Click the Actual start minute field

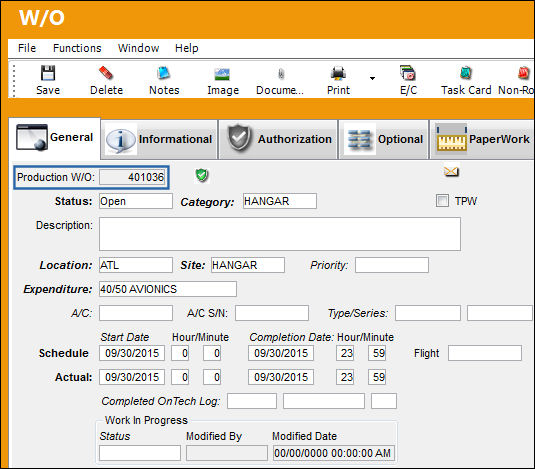(x=212, y=377)
